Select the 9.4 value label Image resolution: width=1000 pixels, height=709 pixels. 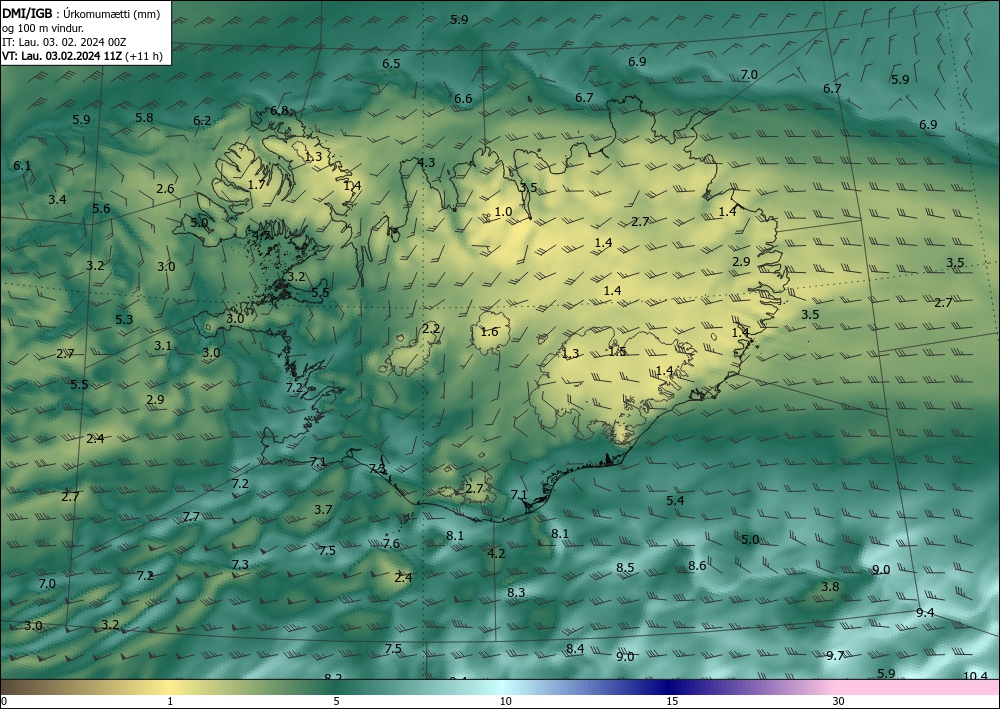click(x=925, y=613)
